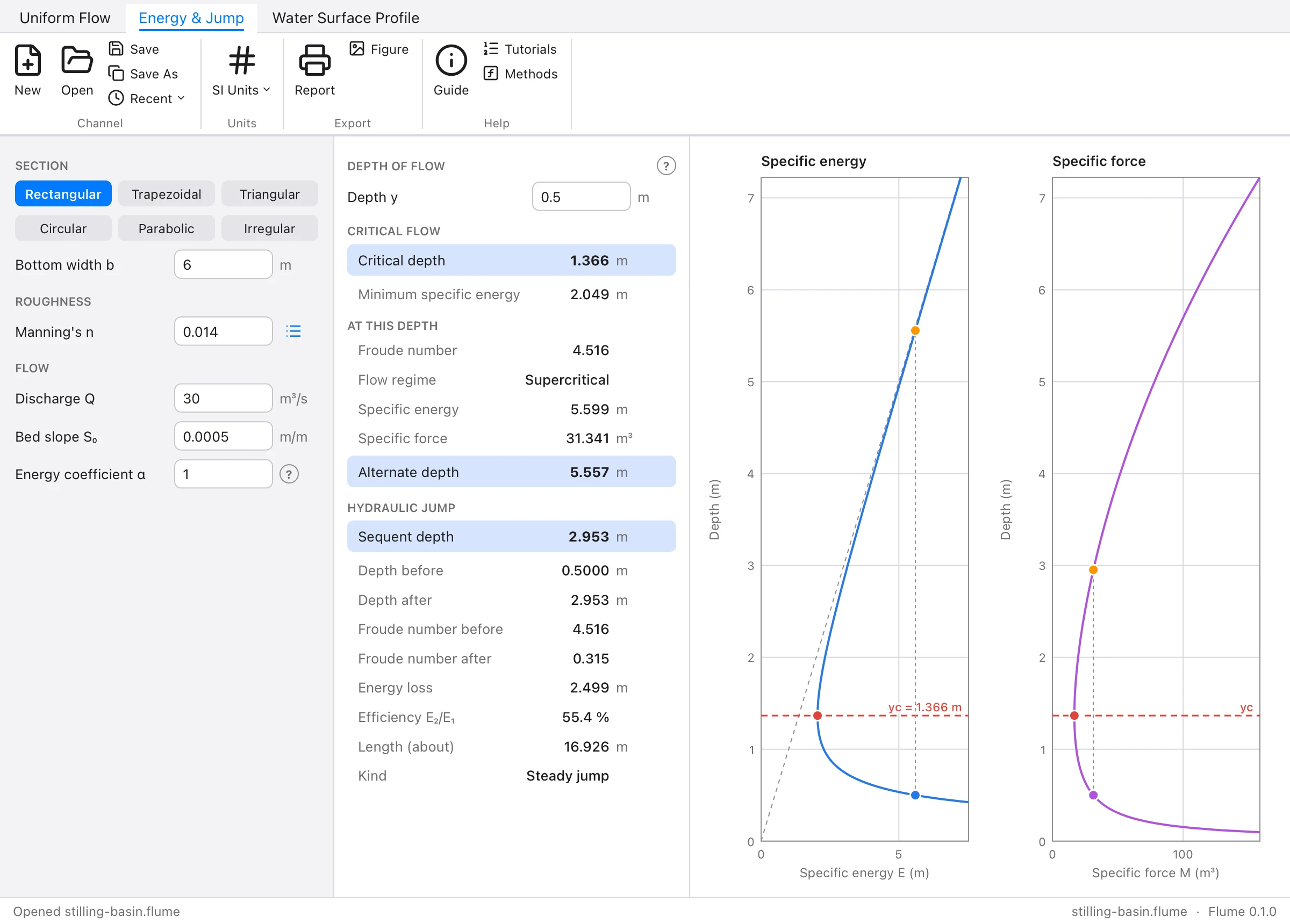Screen dimensions: 1290x924
Task: Click the New channel icon
Action: click(27, 60)
